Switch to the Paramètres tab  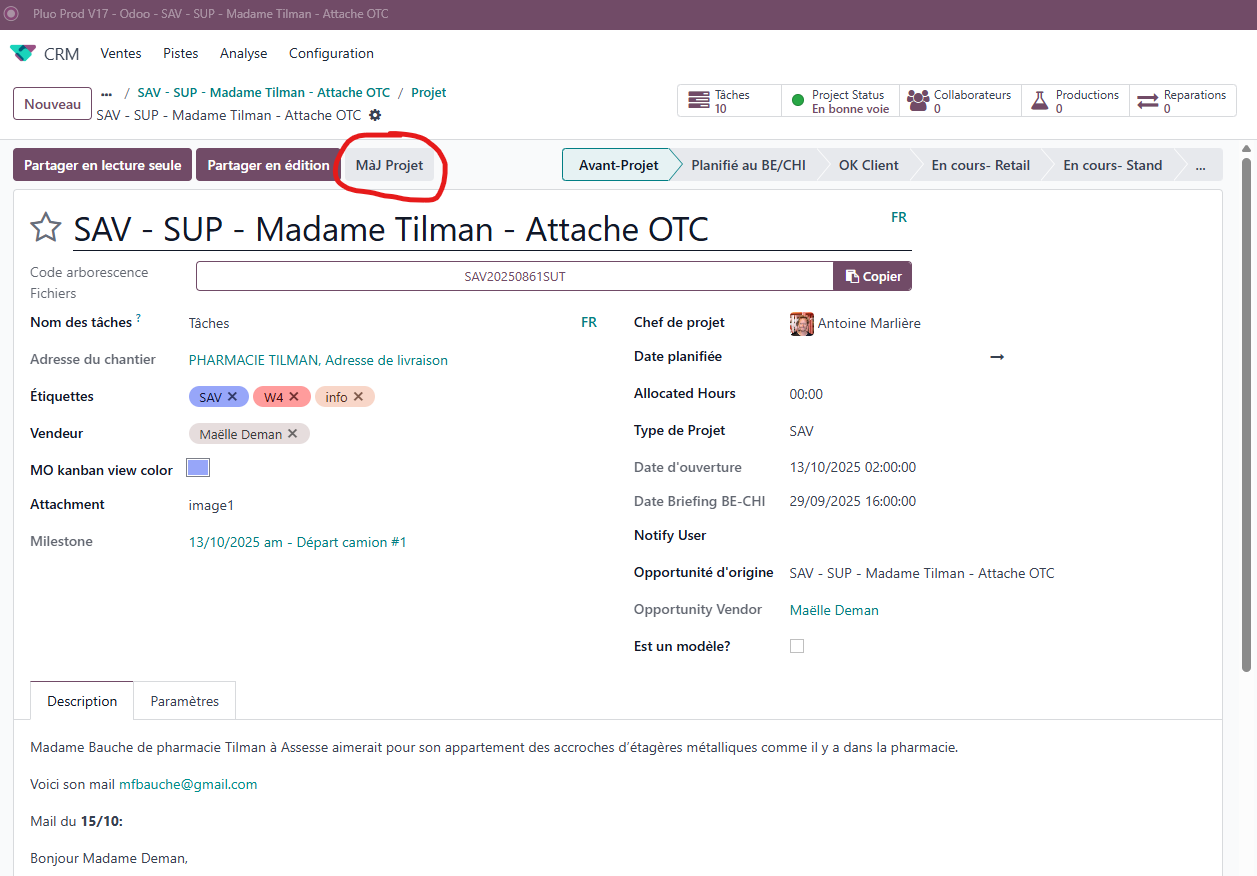[x=185, y=702]
